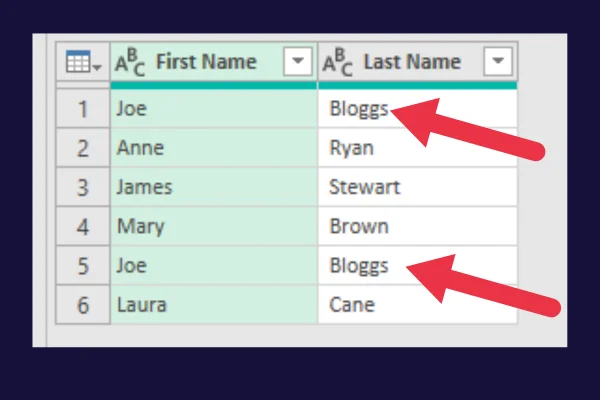Screen dimensions: 600x400
Task: Select row number 3
Action: click(x=83, y=187)
